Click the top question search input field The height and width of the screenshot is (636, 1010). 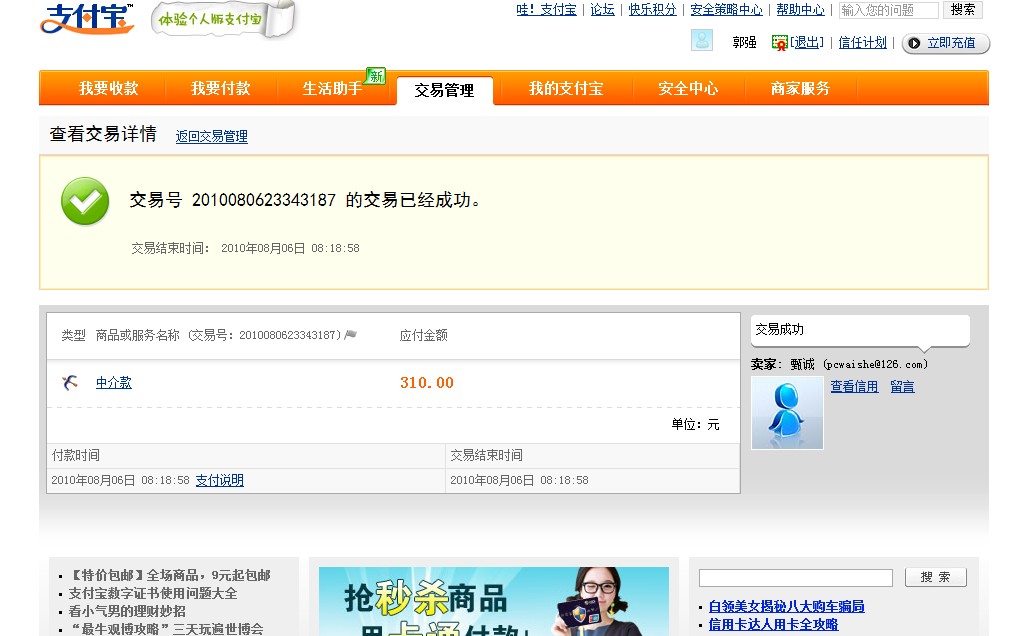[x=888, y=10]
